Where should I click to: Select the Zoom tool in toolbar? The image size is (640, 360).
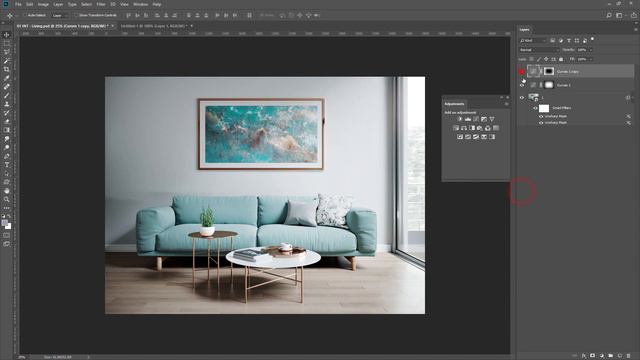click(7, 199)
